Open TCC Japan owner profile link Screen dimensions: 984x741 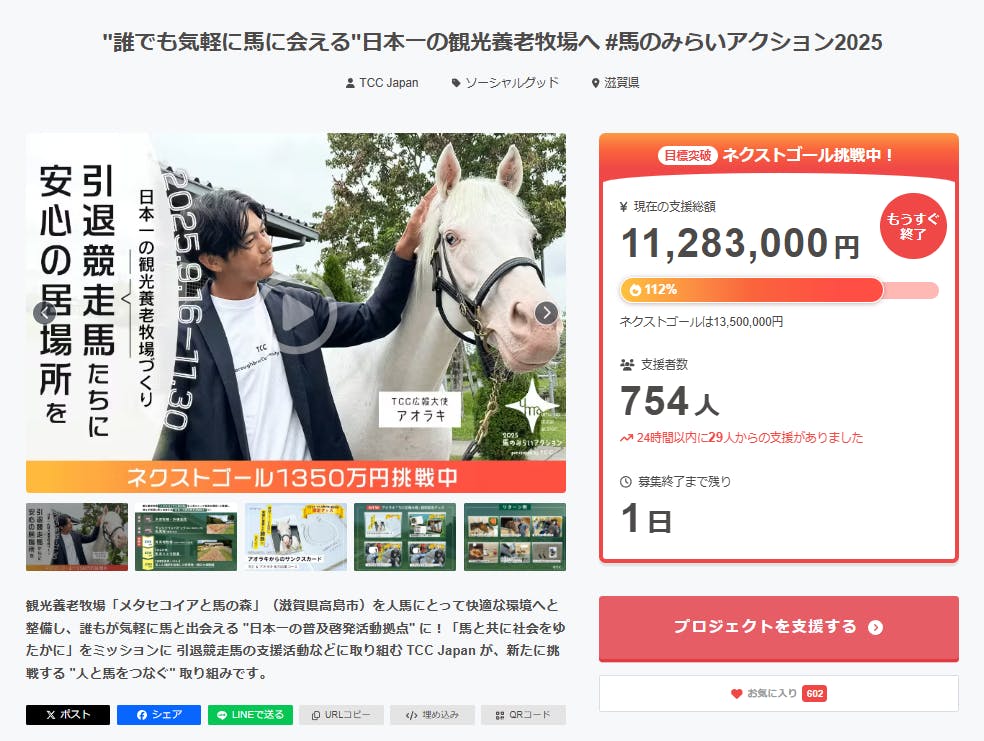(382, 83)
